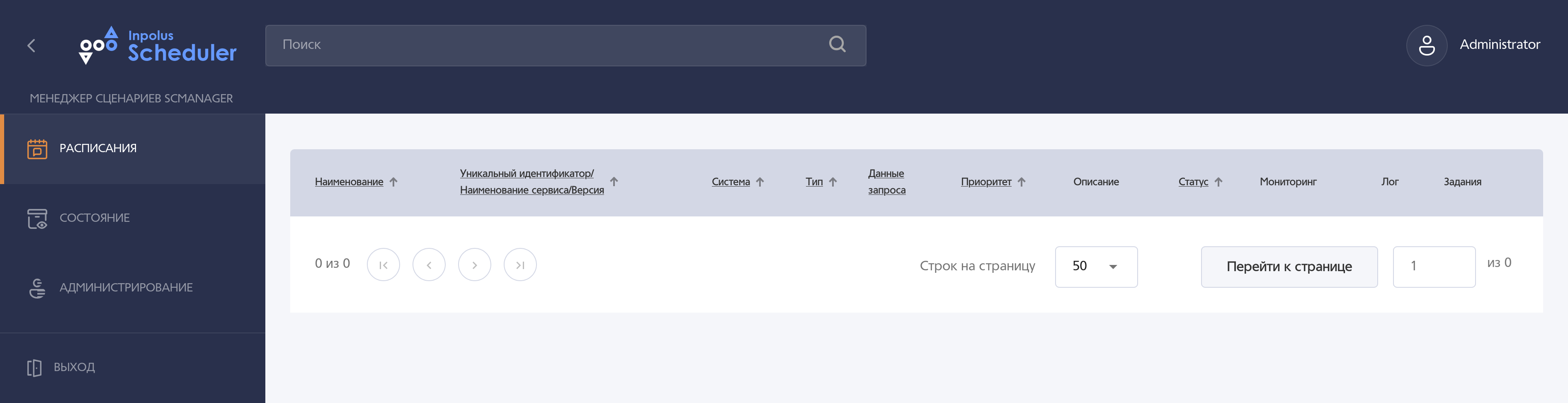This screenshot has width=1568, height=403.
Task: Go to last page pagination button
Action: point(520,265)
